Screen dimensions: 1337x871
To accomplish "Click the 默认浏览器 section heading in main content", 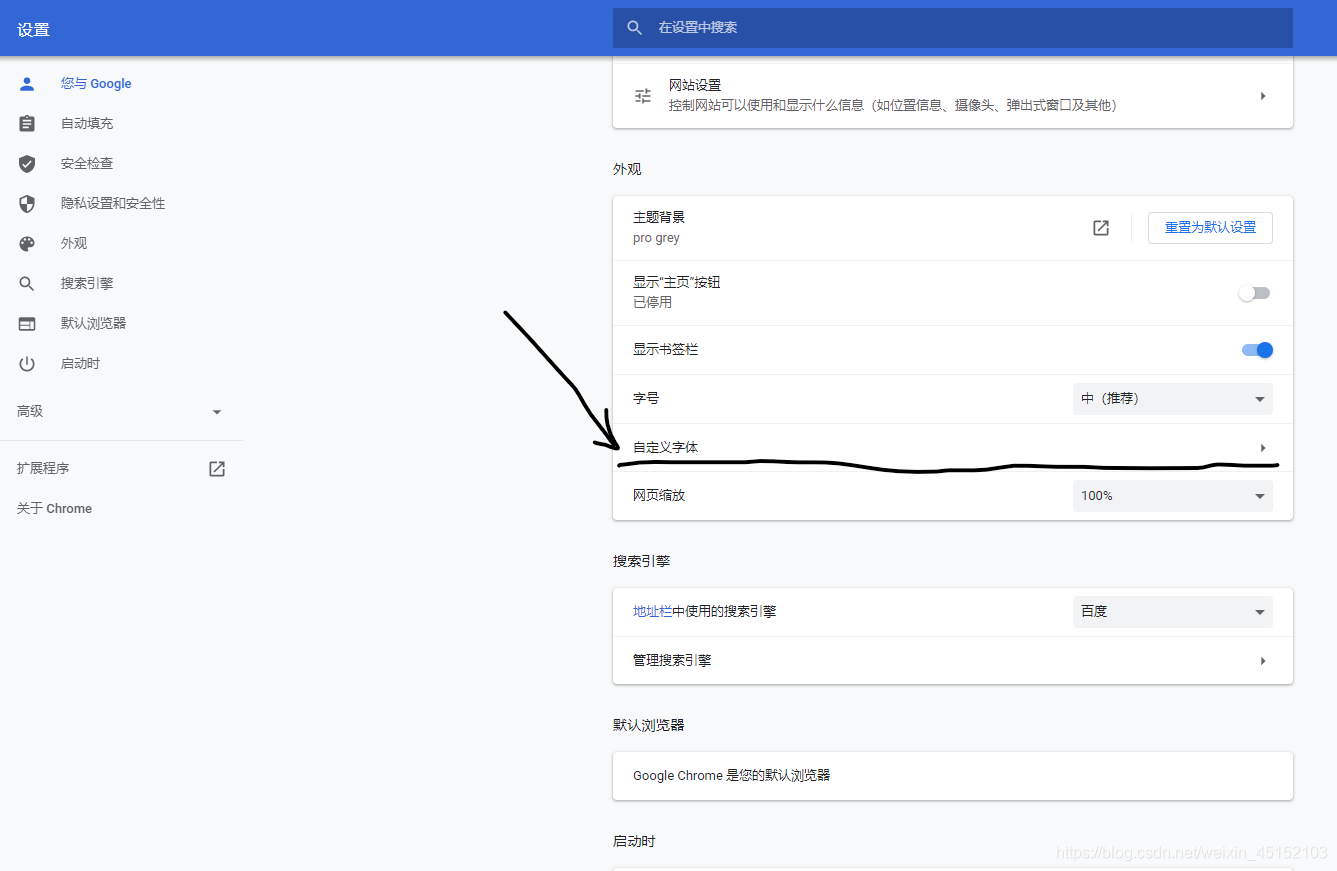I will pos(648,726).
